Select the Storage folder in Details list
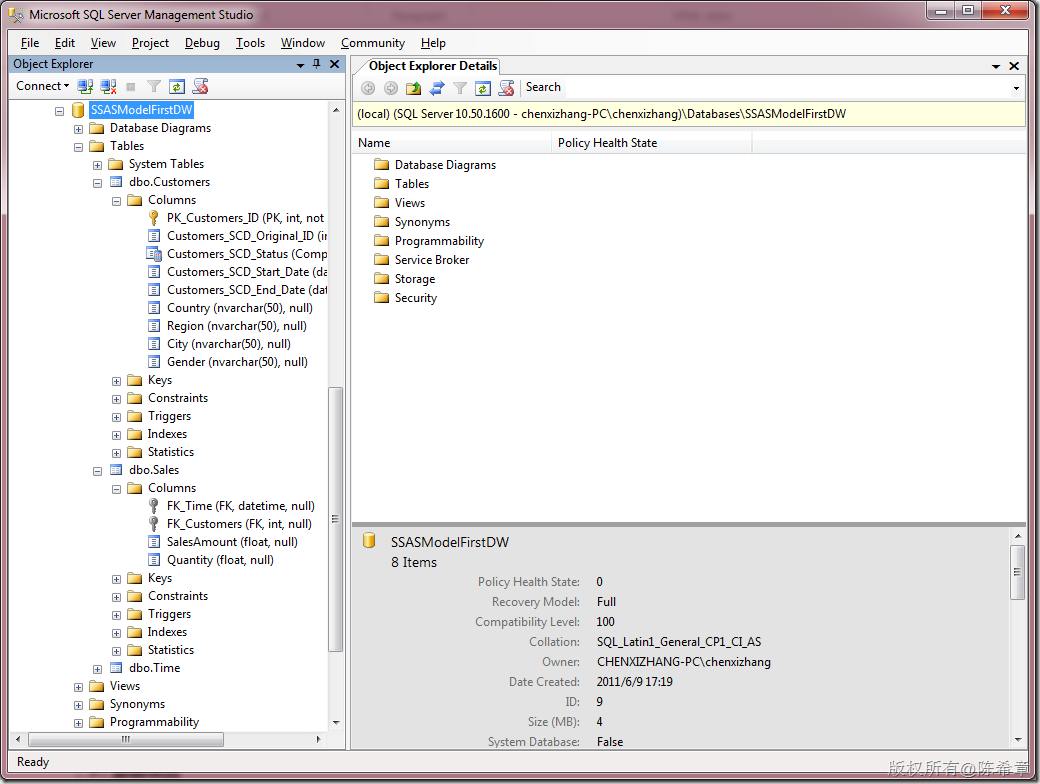The height and width of the screenshot is (784, 1040). tap(405, 279)
